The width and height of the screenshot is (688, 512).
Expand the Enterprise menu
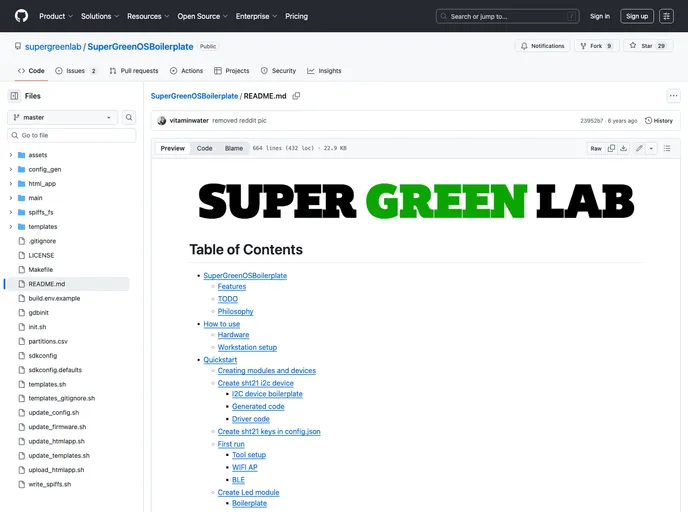click(256, 16)
